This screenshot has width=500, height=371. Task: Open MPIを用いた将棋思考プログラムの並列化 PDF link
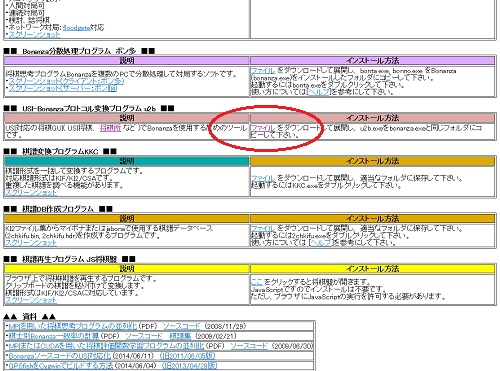(73, 326)
